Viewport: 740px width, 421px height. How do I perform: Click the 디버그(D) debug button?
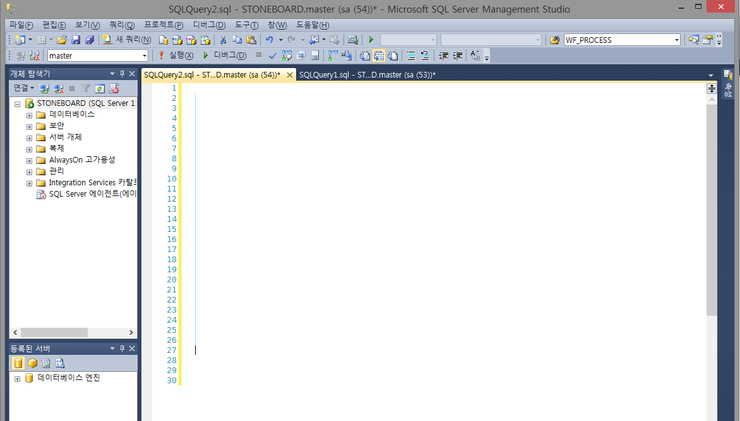[225, 56]
